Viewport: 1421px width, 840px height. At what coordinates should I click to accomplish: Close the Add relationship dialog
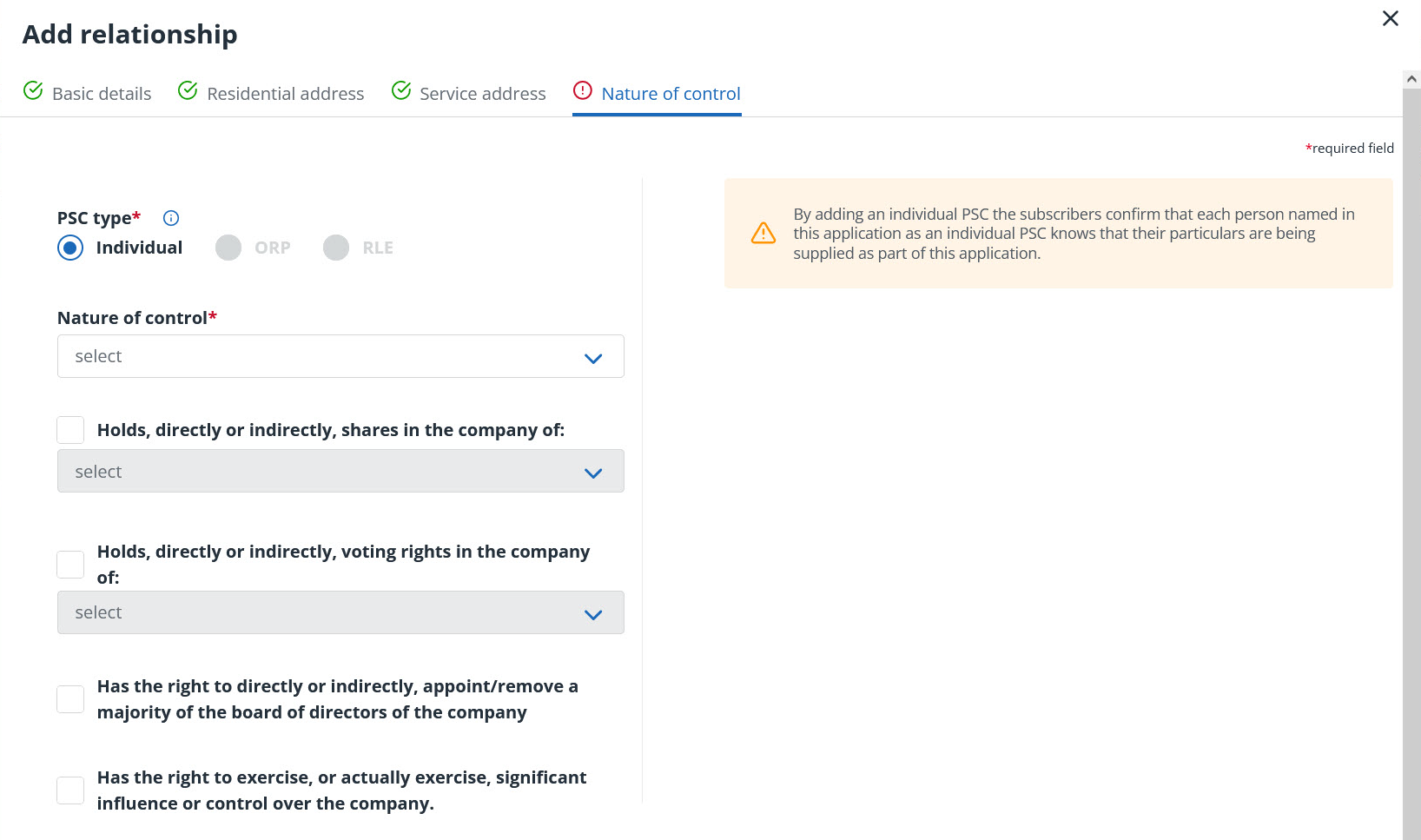click(x=1390, y=18)
